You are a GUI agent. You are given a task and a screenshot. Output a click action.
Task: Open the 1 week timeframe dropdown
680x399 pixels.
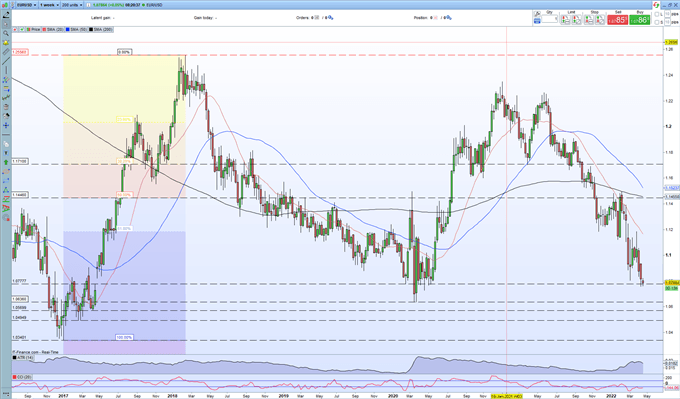click(x=49, y=5)
